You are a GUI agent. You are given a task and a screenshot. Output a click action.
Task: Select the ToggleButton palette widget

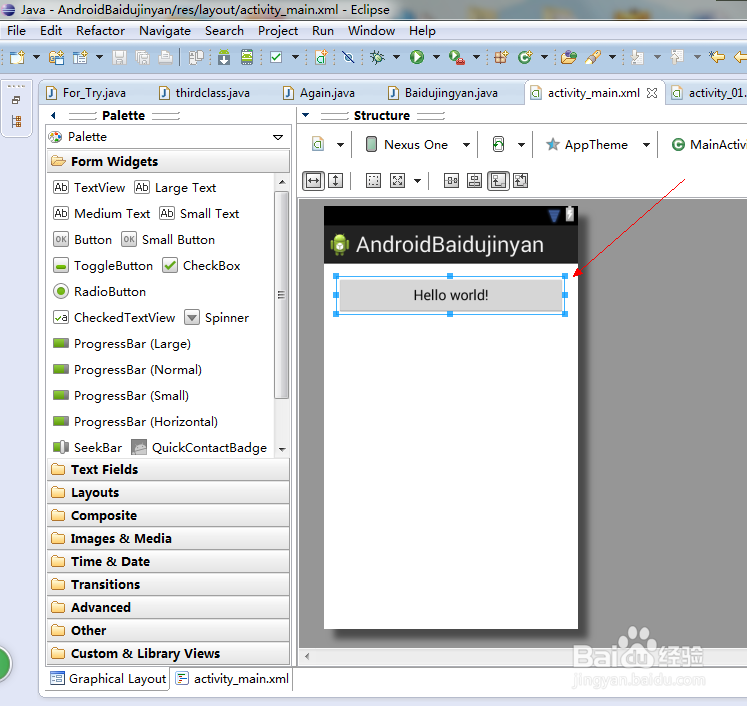(x=103, y=266)
